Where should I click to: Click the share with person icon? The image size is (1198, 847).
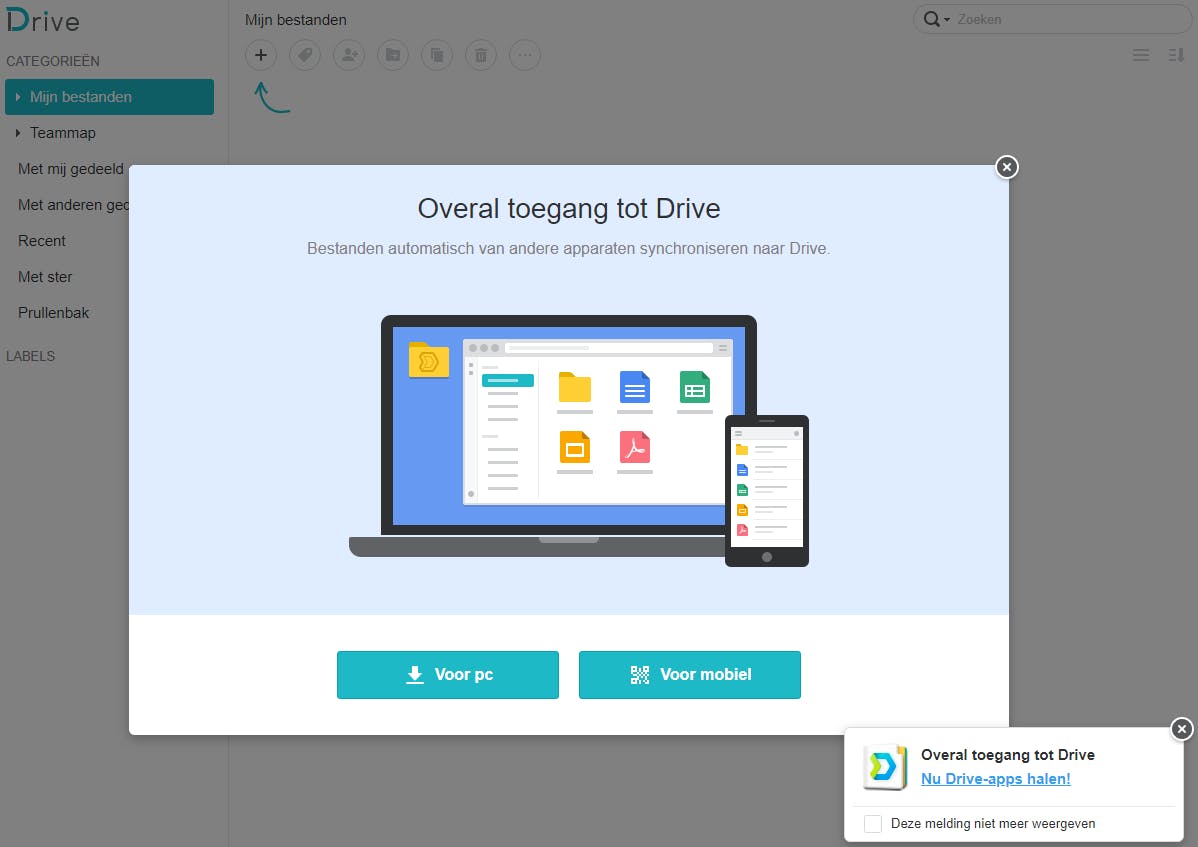(349, 55)
